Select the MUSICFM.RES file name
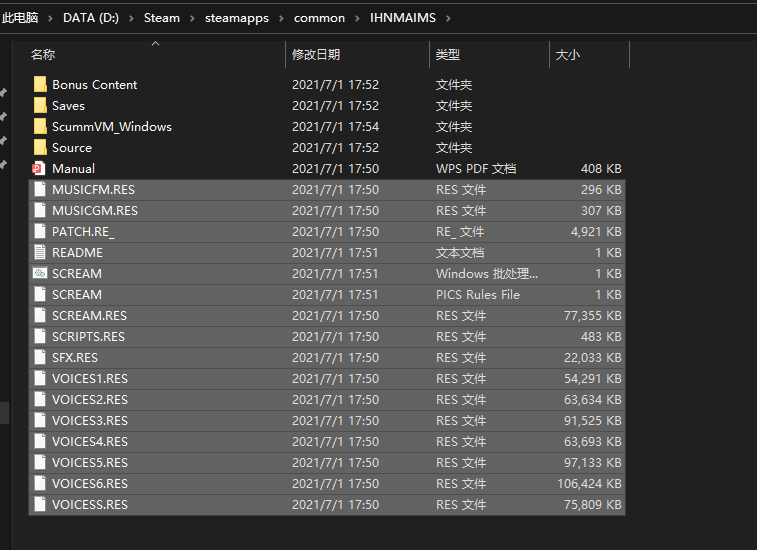The width and height of the screenshot is (757, 550). pyautogui.click(x=94, y=189)
